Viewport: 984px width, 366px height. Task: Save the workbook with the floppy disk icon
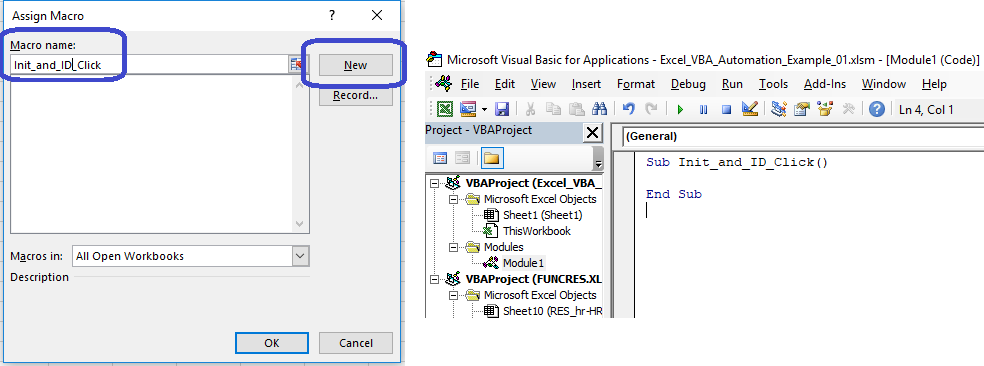pos(502,109)
